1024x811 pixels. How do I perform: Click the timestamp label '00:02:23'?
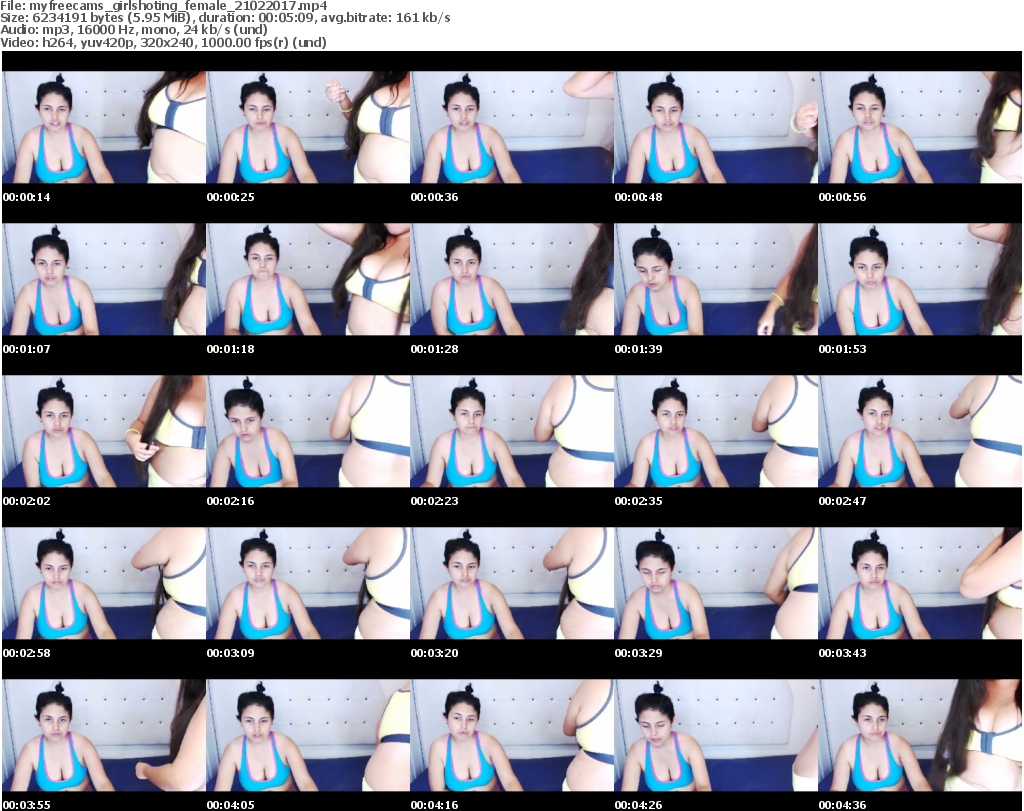click(x=434, y=501)
